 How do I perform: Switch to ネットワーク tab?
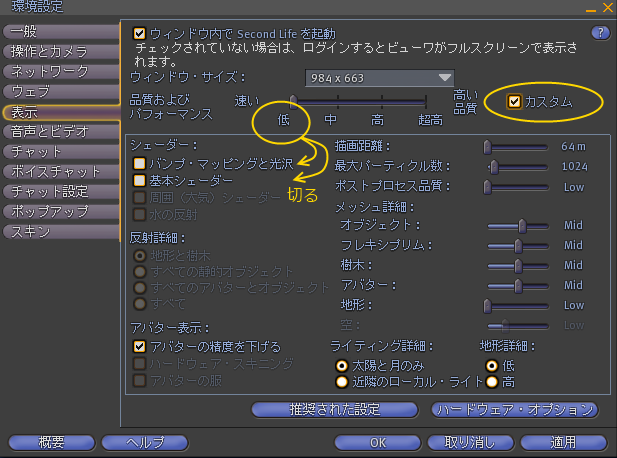click(x=61, y=71)
